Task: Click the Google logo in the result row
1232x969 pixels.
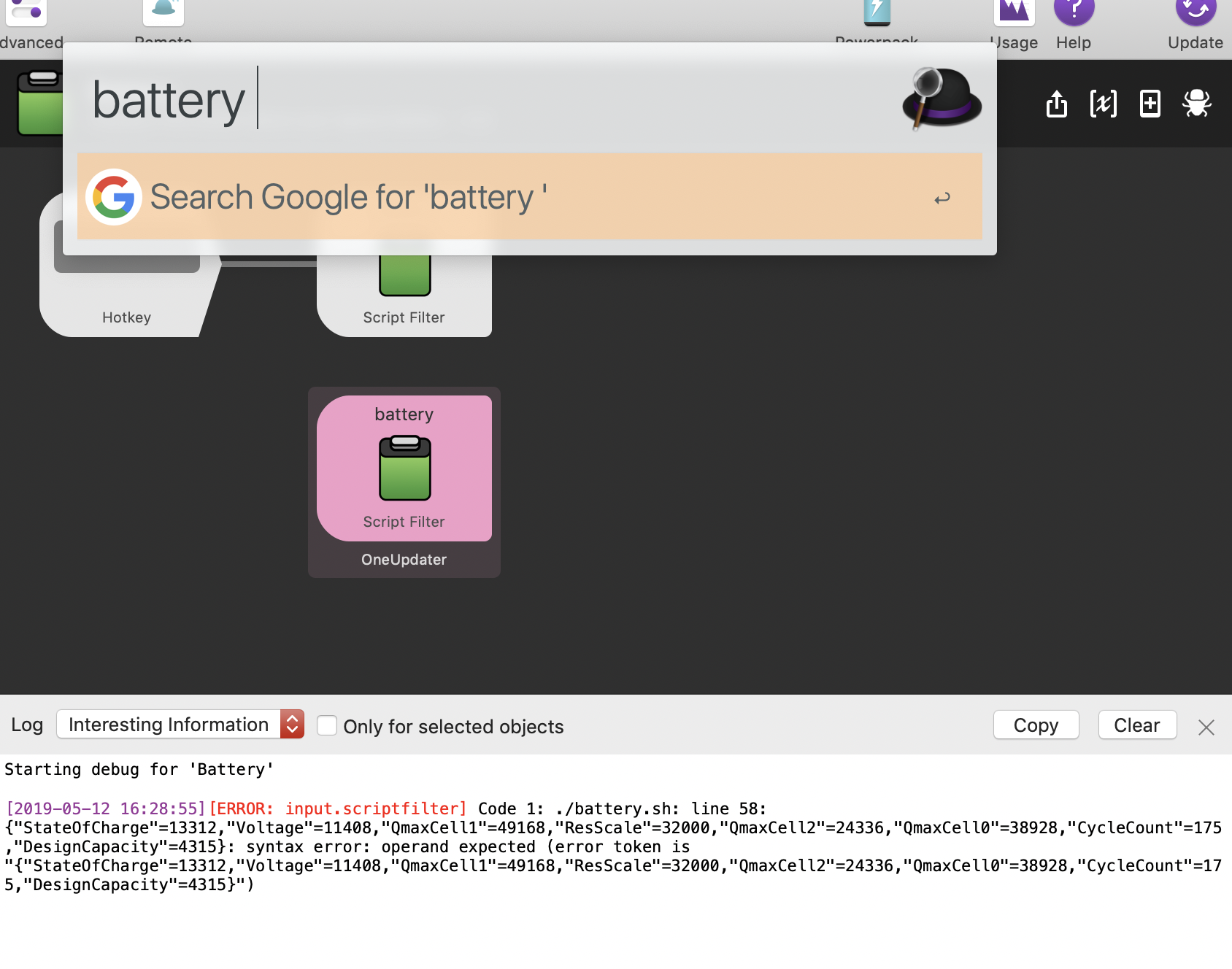Action: point(114,197)
